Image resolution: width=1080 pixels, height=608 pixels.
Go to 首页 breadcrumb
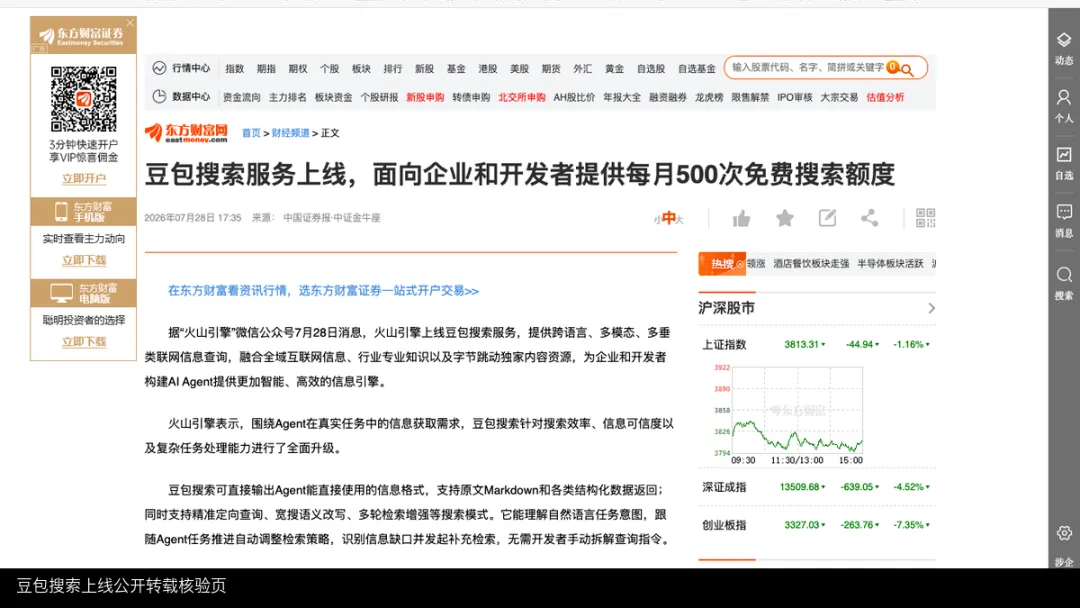tap(251, 133)
